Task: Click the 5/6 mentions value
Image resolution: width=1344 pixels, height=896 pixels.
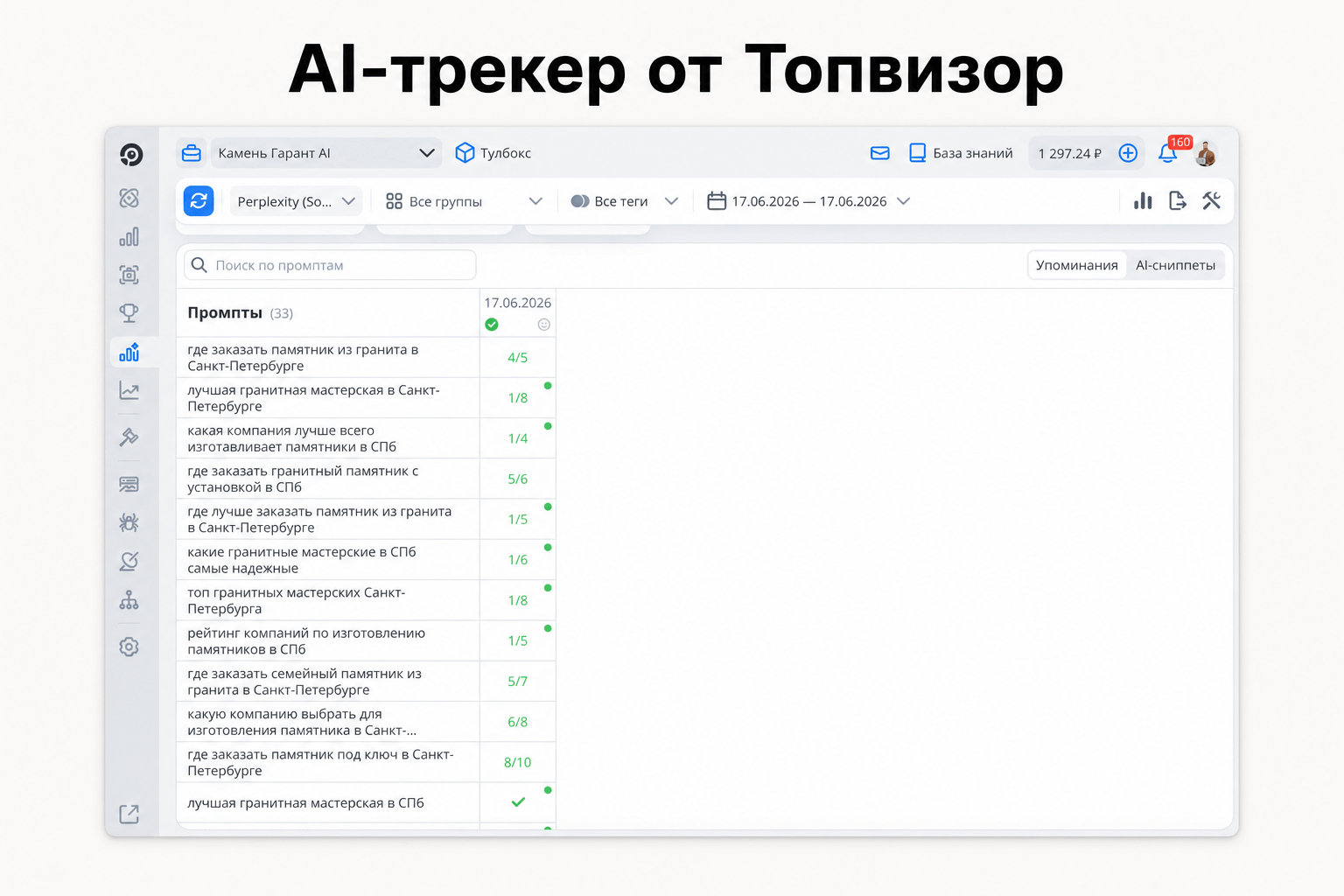Action: coord(518,479)
